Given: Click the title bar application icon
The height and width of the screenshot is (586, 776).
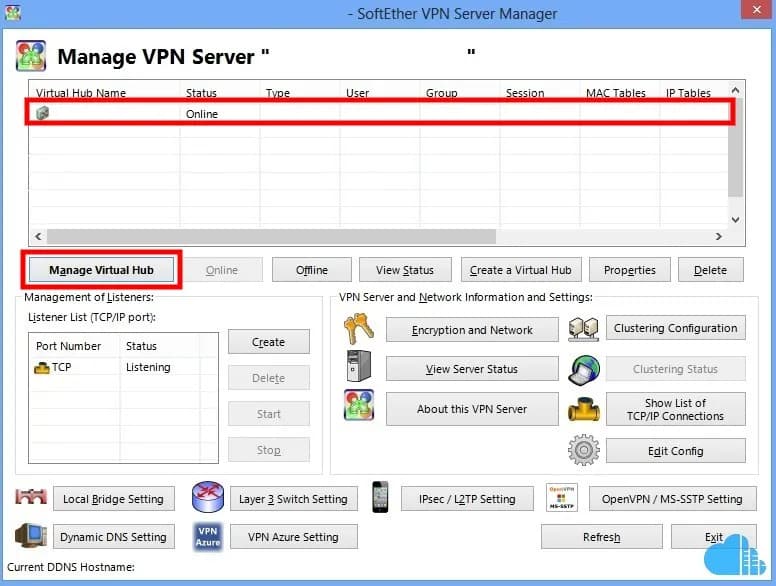Looking at the screenshot, I should click(13, 12).
